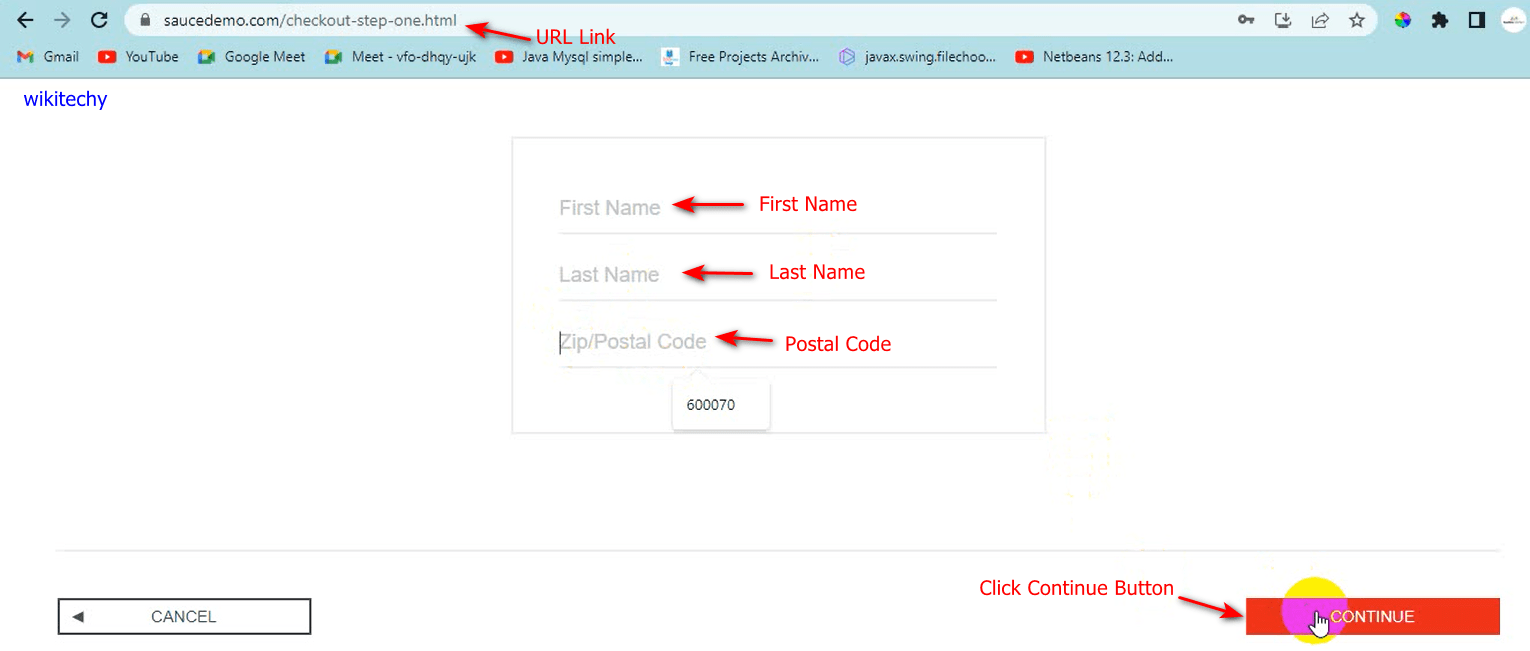1530x651 pixels.
Task: Click the red CONTINUE button
Action: click(1372, 617)
